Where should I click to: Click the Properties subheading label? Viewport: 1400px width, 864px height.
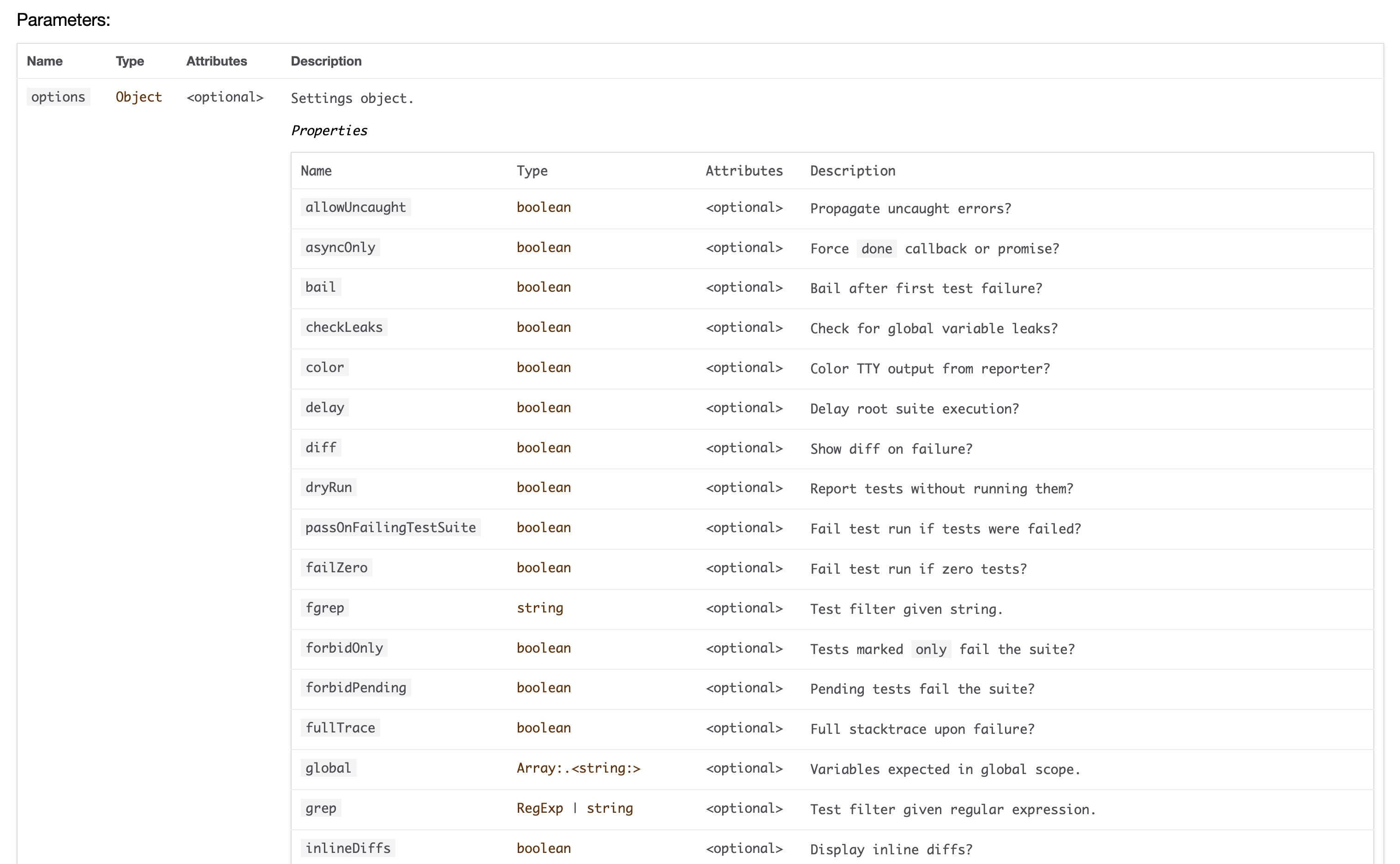pyautogui.click(x=329, y=131)
